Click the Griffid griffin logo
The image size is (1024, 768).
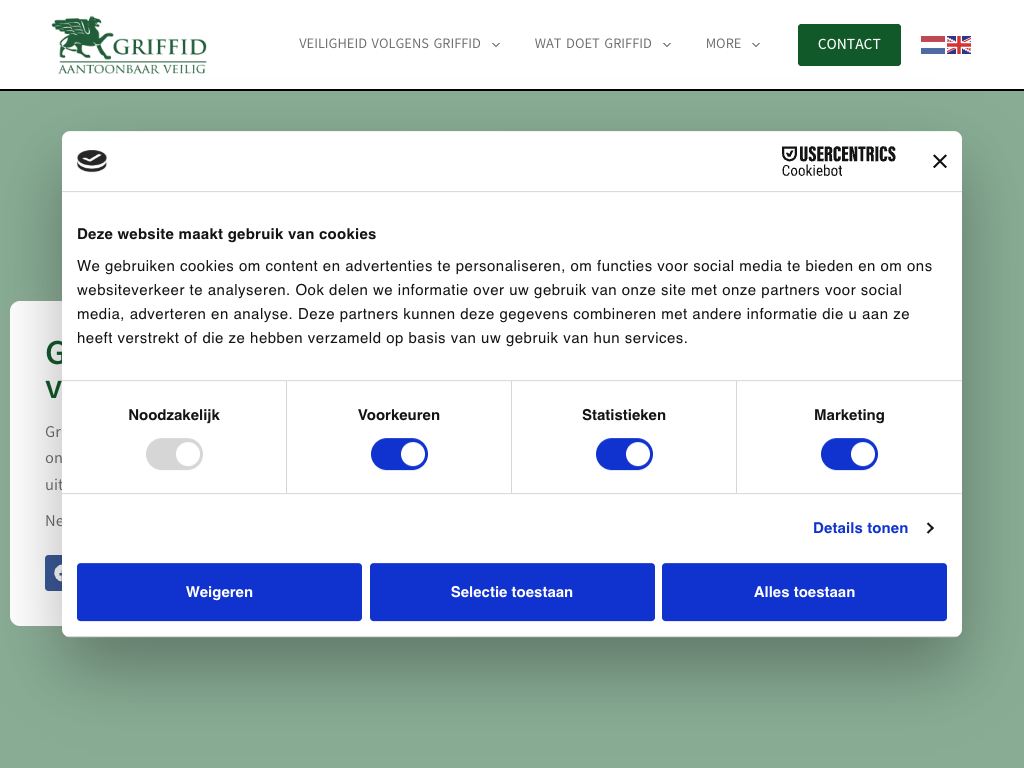[129, 46]
